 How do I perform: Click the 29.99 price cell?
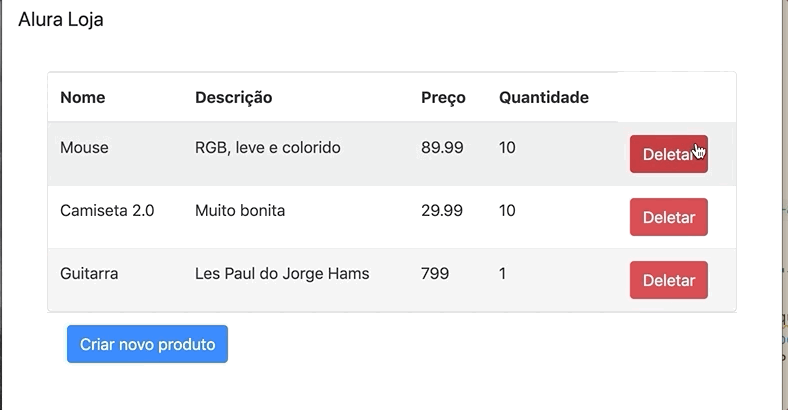pyautogui.click(x=442, y=211)
